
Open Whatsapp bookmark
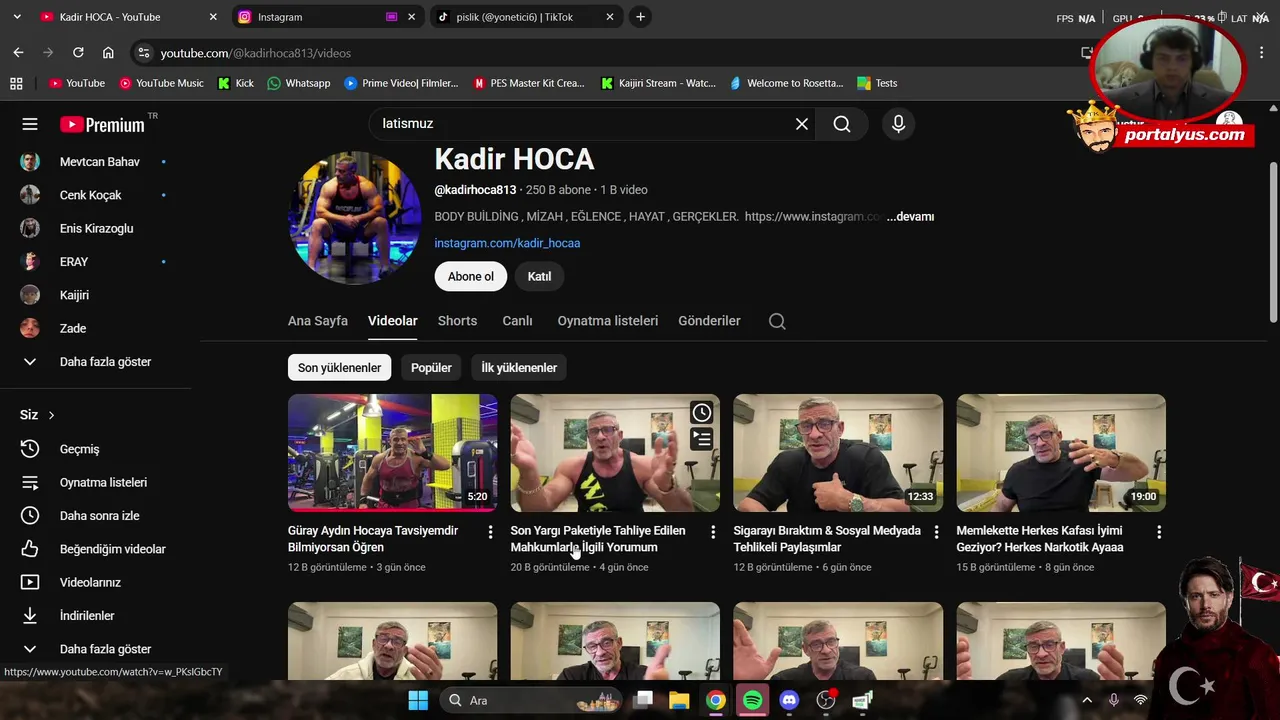coord(298,83)
